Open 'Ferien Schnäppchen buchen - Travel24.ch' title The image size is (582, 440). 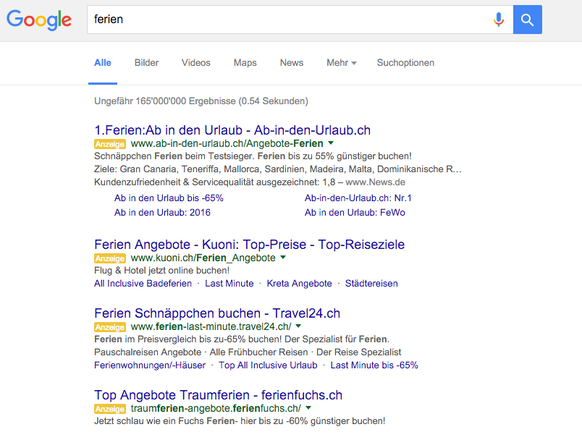217,313
